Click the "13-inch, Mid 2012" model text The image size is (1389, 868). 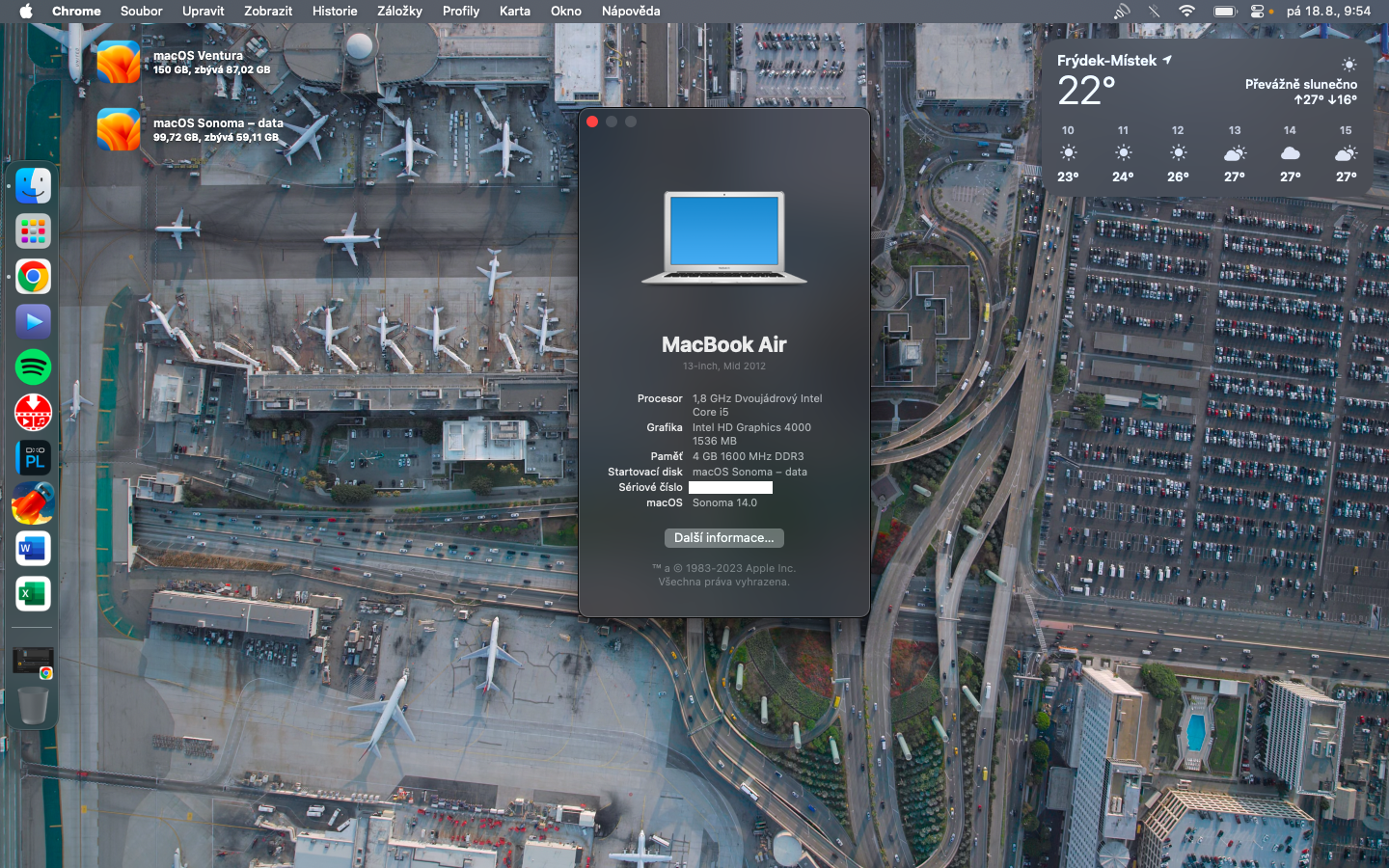point(724,366)
